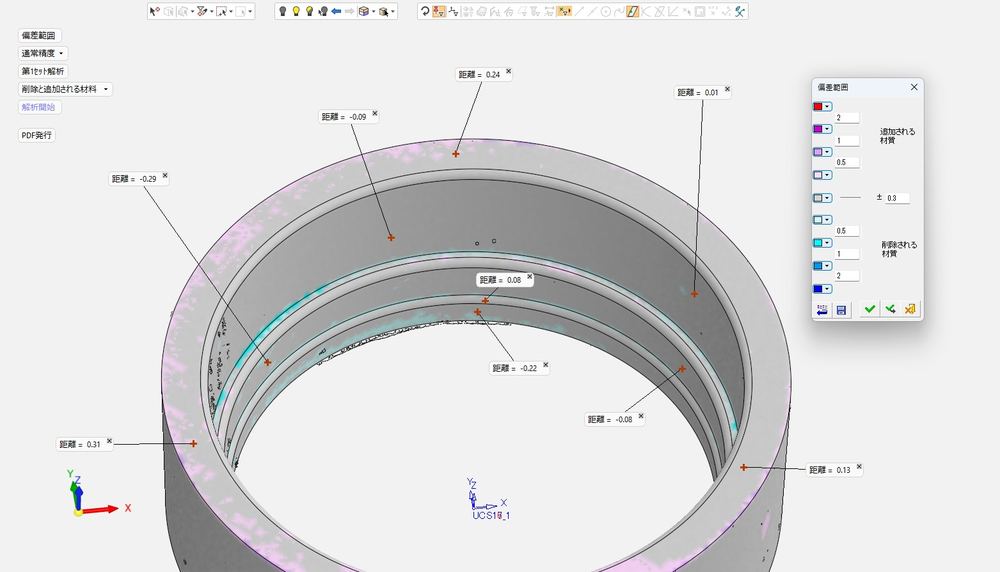The width and height of the screenshot is (1000, 572).
Task: Click the added material value 0.5 field
Action: click(x=847, y=162)
